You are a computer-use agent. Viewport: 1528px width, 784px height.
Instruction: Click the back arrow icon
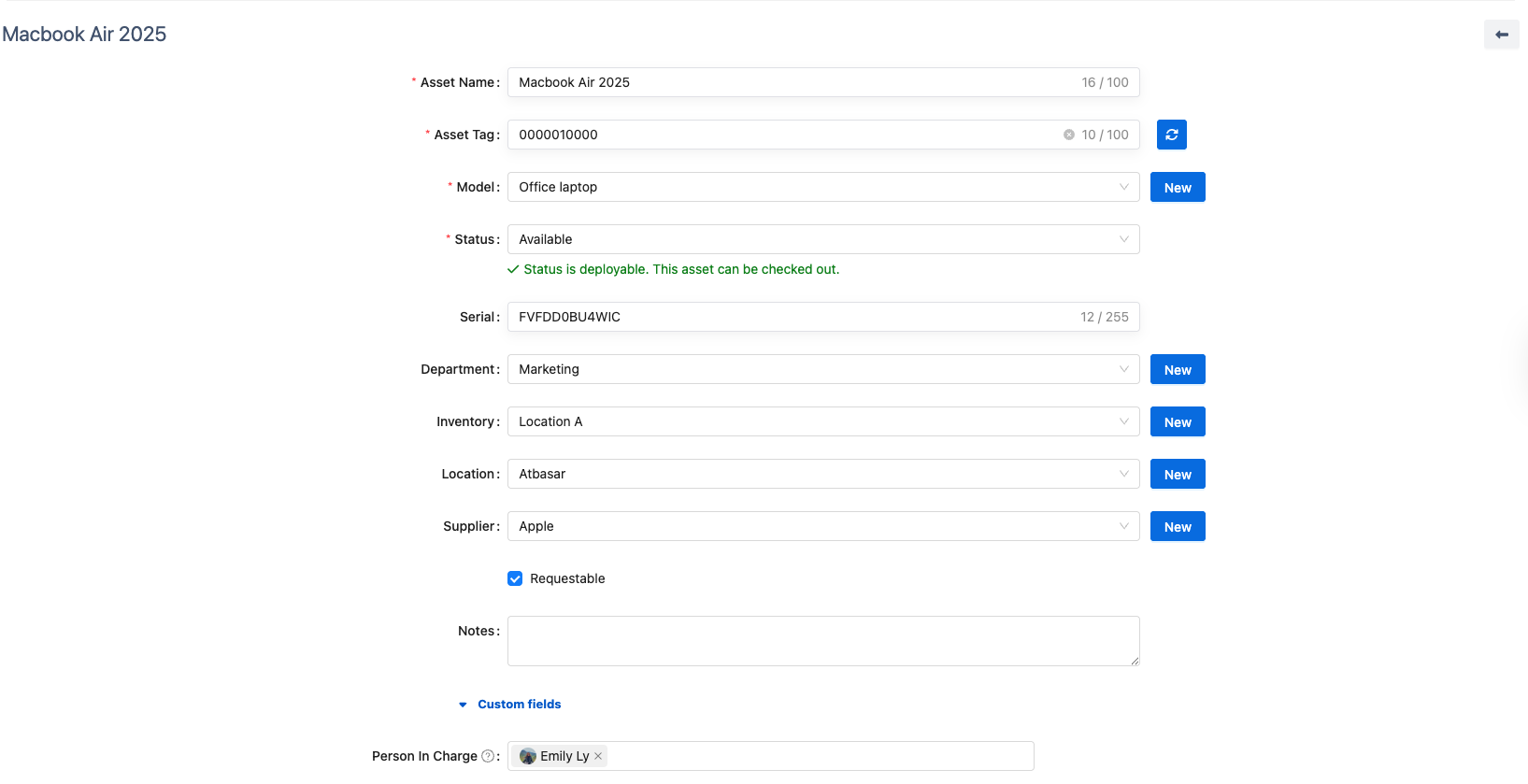1501,35
